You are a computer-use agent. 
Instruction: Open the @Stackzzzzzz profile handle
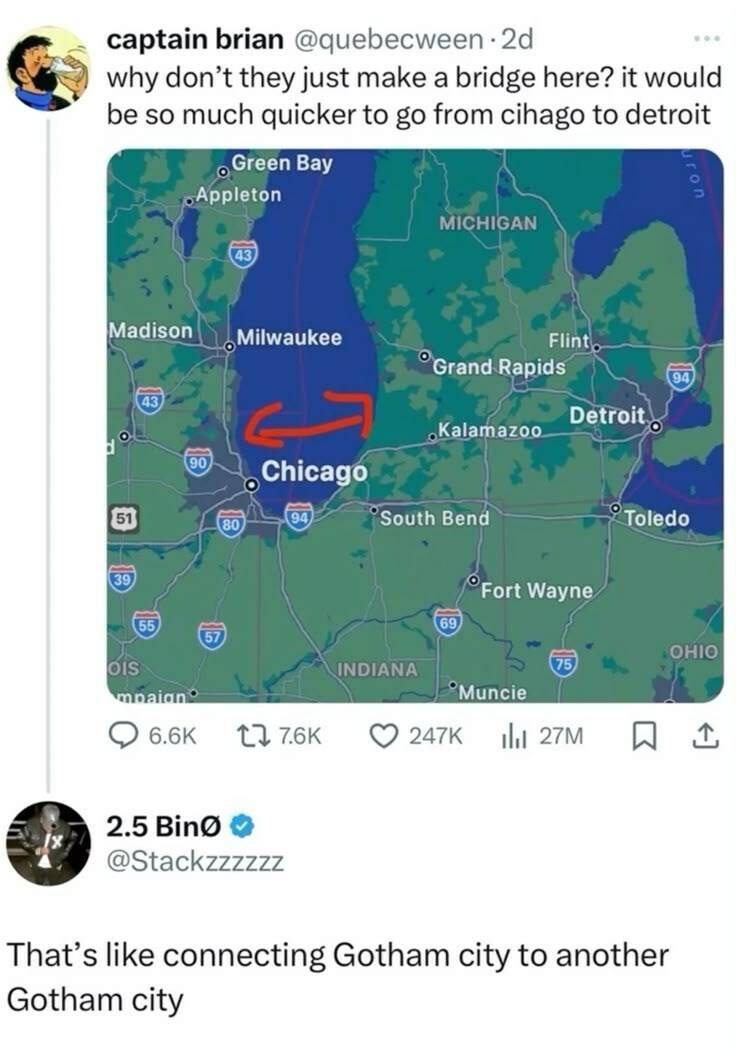195,859
